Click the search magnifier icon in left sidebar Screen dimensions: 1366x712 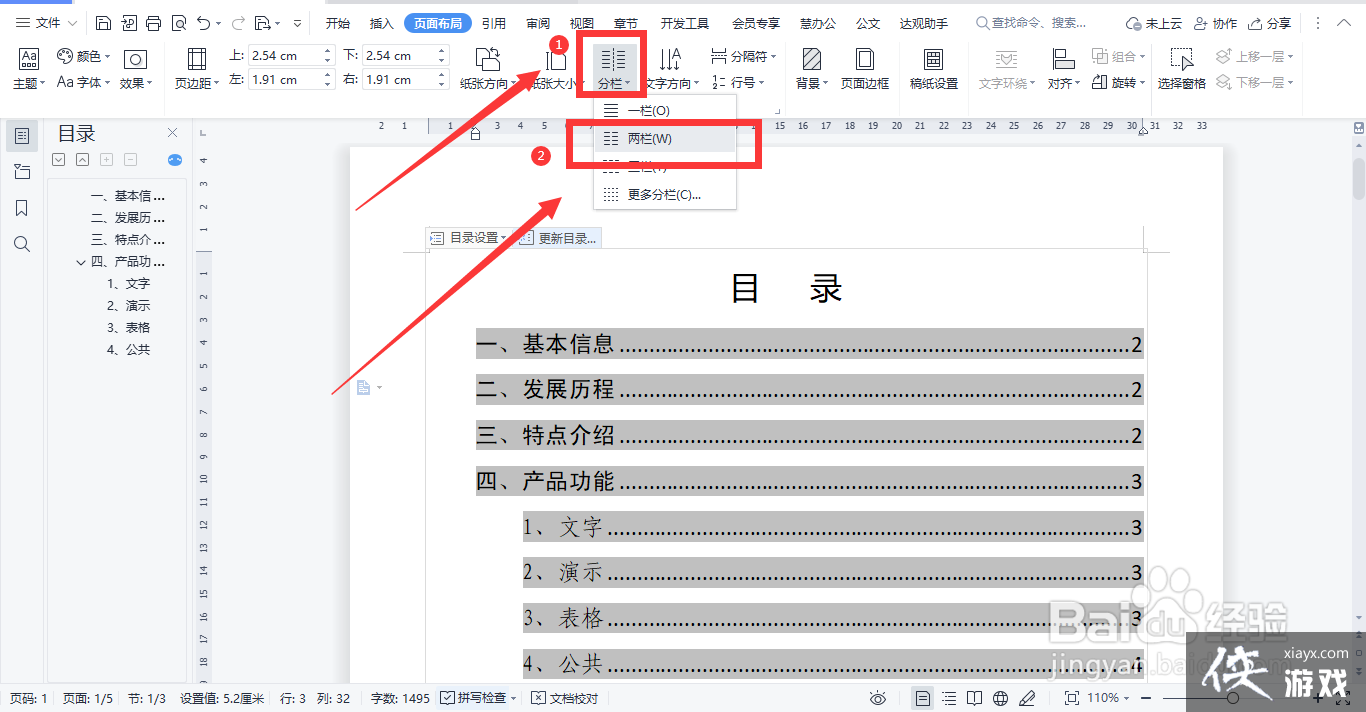pos(22,244)
